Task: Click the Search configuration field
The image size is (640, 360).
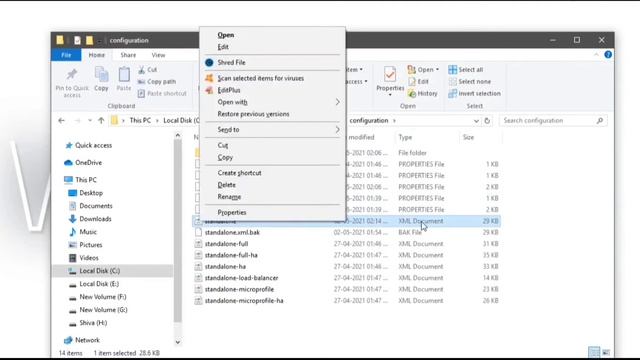Action: [553, 120]
